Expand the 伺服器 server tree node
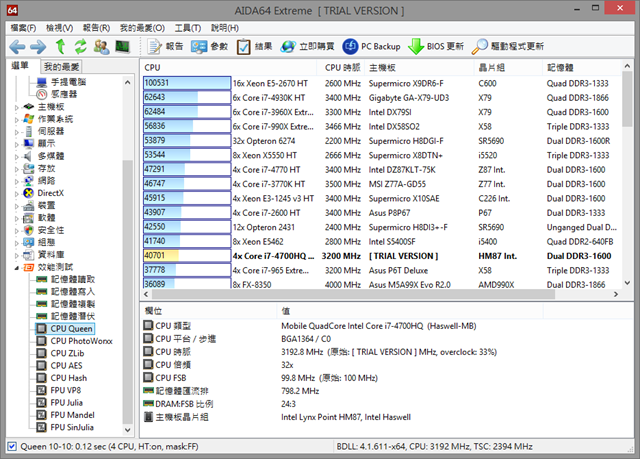Image resolution: width=640 pixels, height=459 pixels. pos(16,132)
